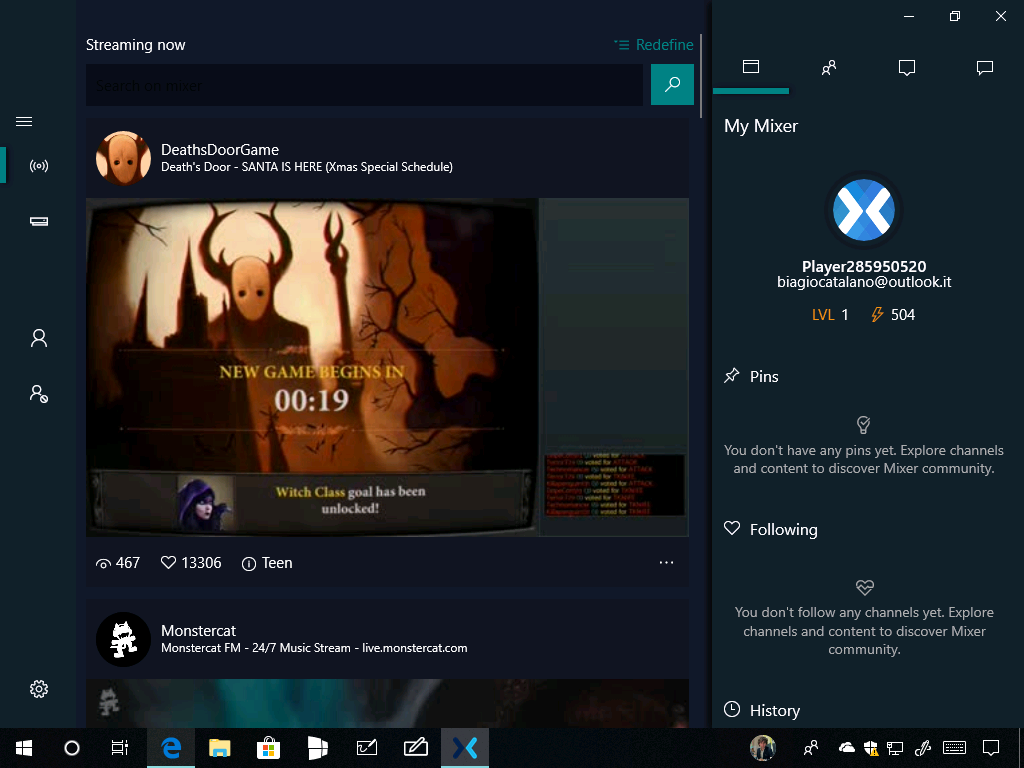Click the LVL 1 level indicator
Viewport: 1024px width, 768px height.
point(830,315)
